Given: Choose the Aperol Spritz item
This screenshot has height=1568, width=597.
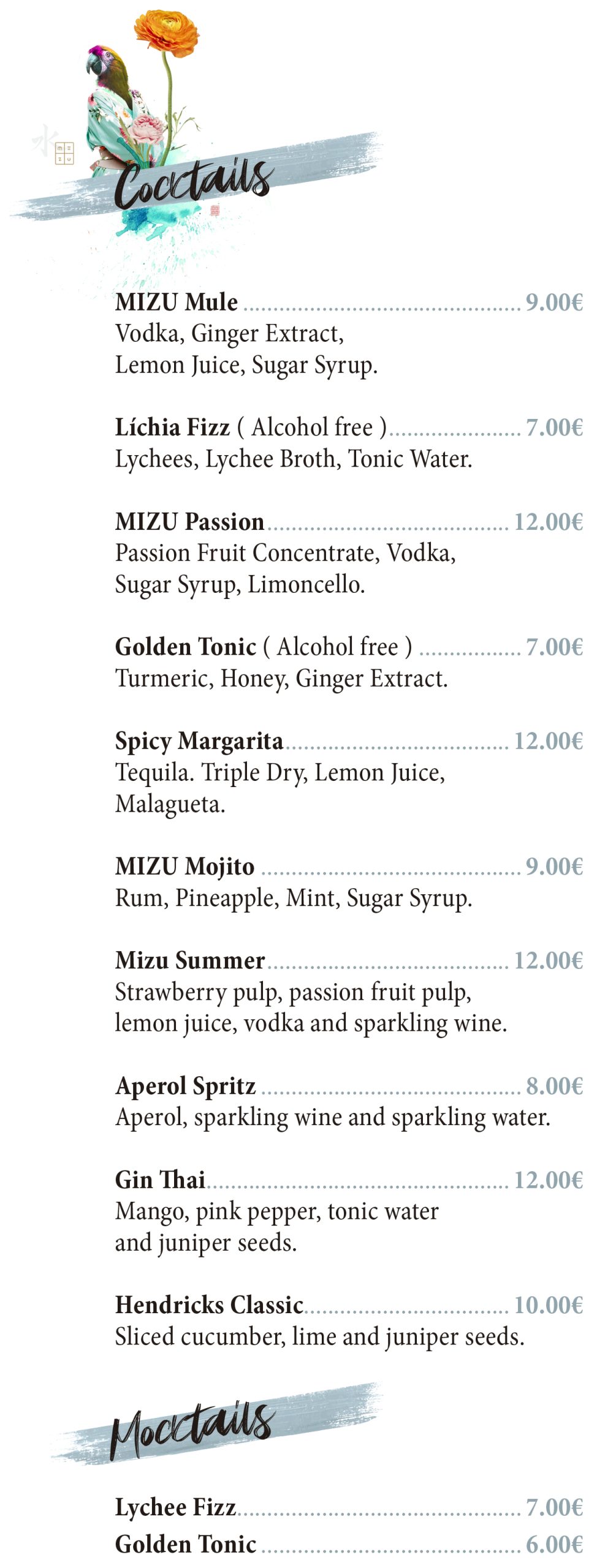Looking at the screenshot, I should tap(186, 1085).
